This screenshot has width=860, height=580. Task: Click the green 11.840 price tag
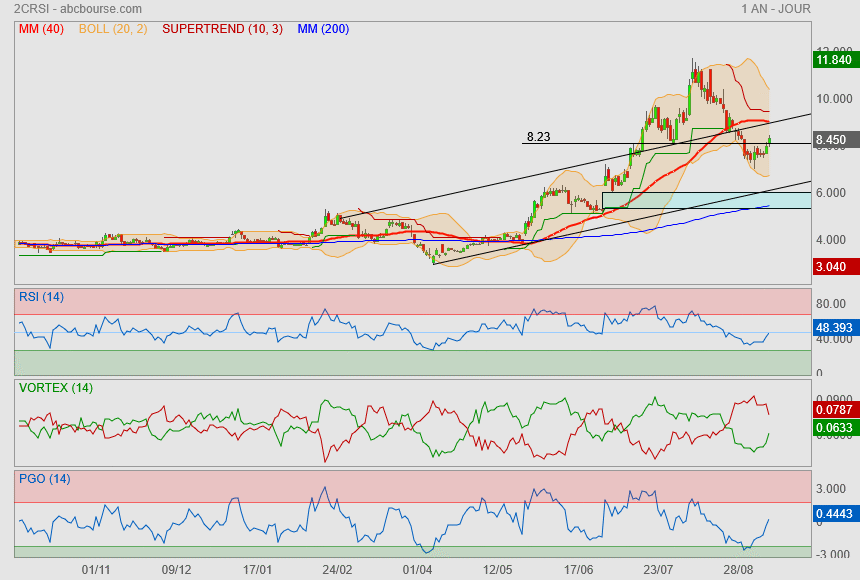point(833,60)
